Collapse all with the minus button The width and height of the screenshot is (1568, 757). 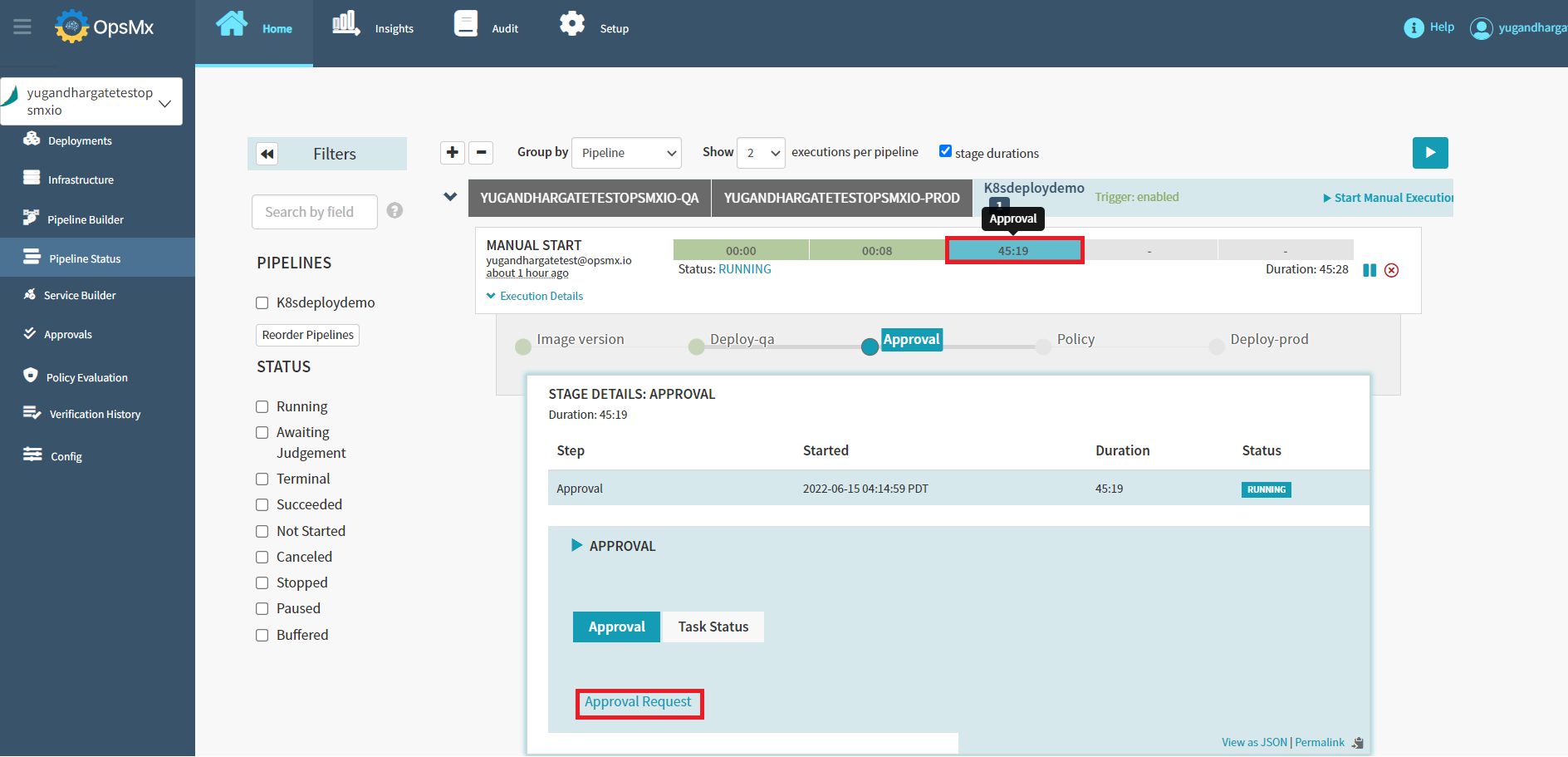tap(481, 153)
